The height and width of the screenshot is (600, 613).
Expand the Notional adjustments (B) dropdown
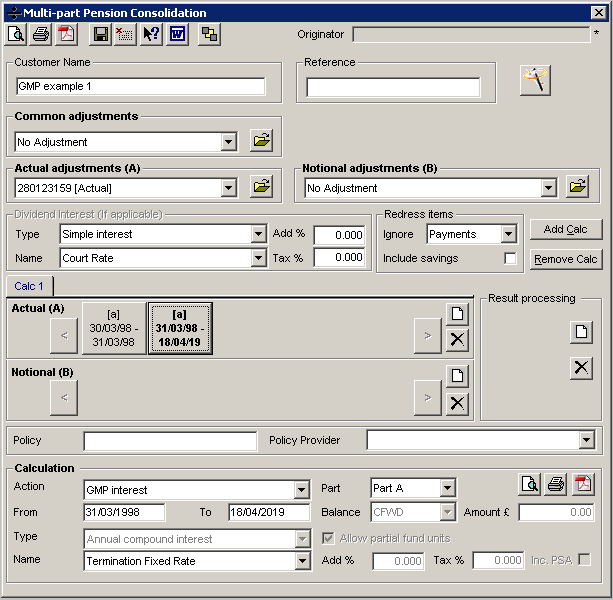549,188
